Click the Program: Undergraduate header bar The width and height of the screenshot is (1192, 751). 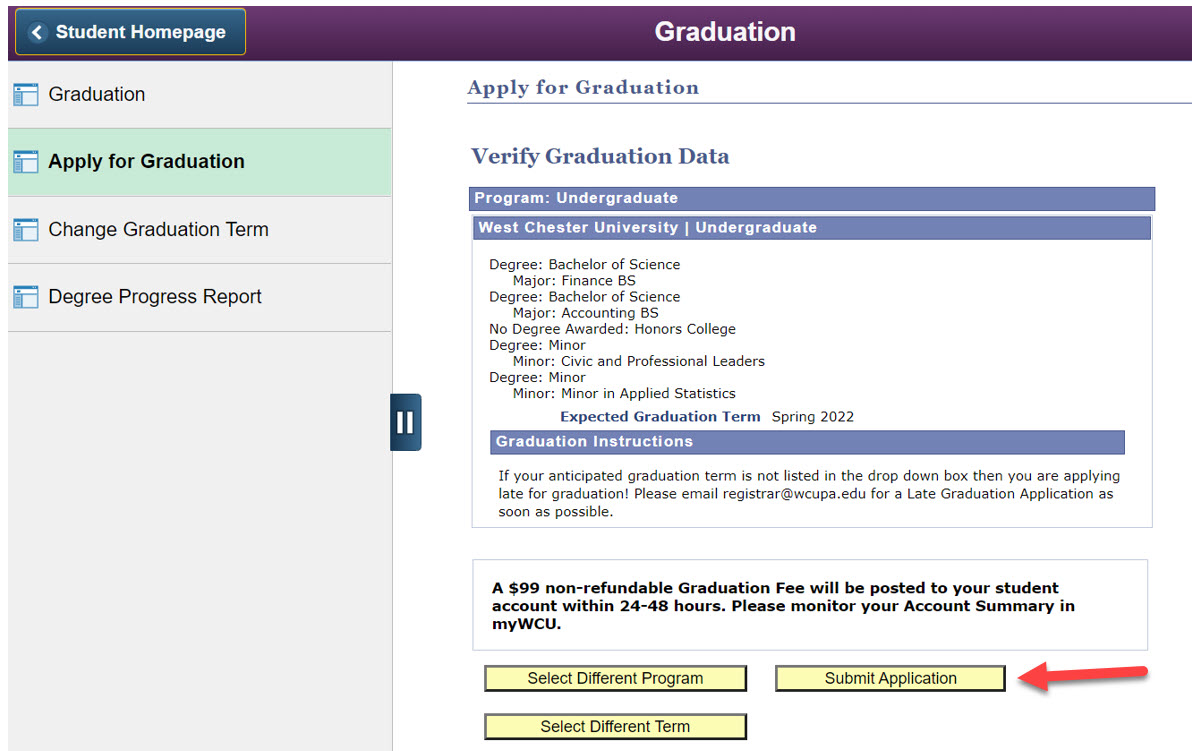(x=811, y=198)
